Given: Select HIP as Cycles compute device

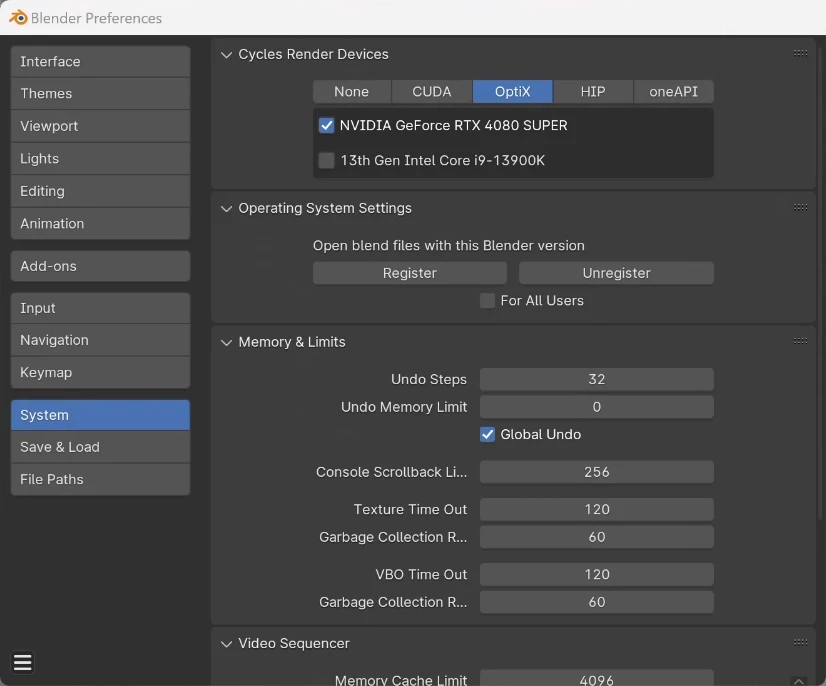Looking at the screenshot, I should point(593,92).
